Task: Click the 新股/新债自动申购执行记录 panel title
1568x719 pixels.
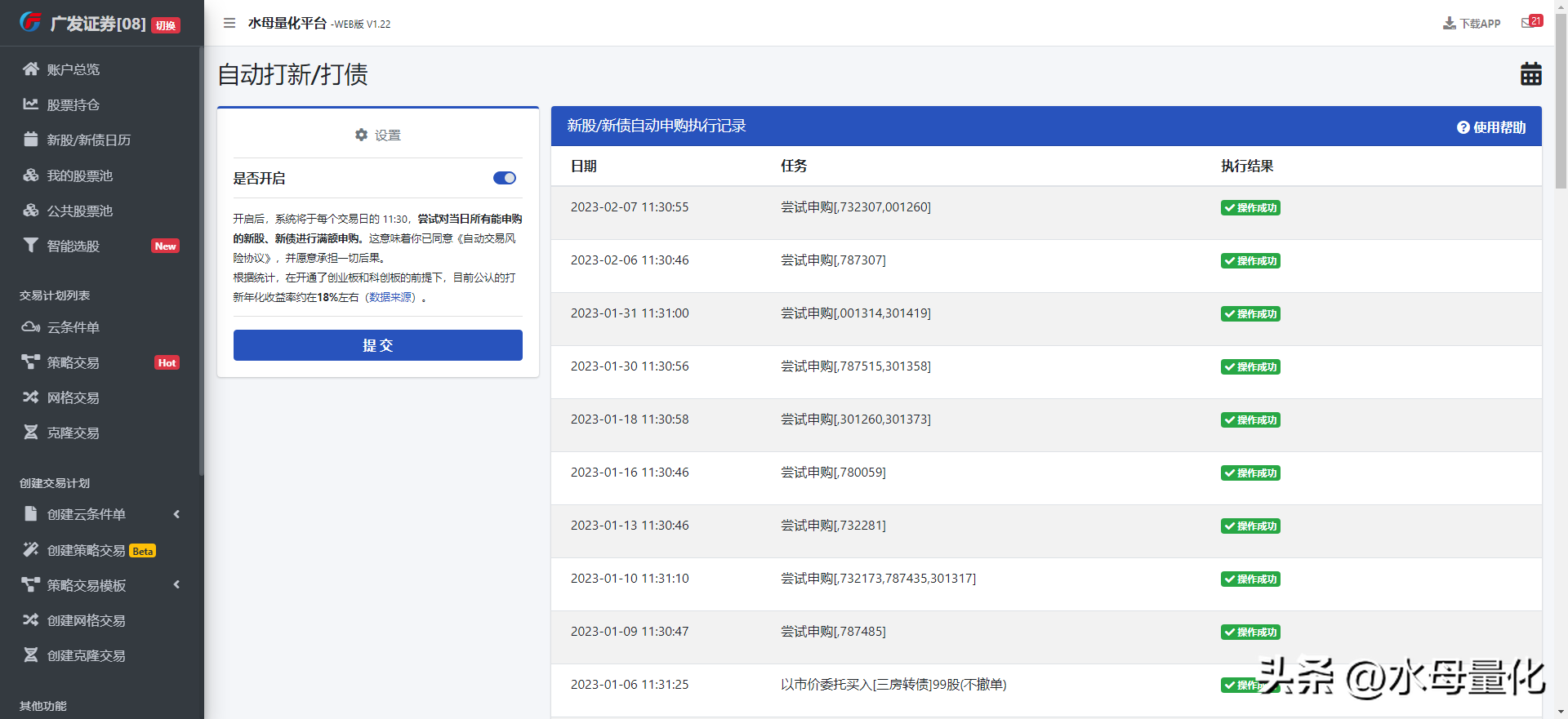Action: click(657, 126)
